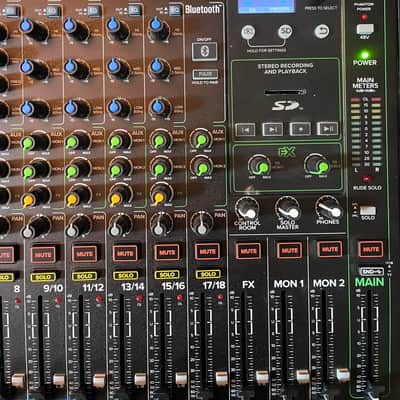Mute channel 9/10
The width and height of the screenshot is (400, 400).
tap(43, 255)
